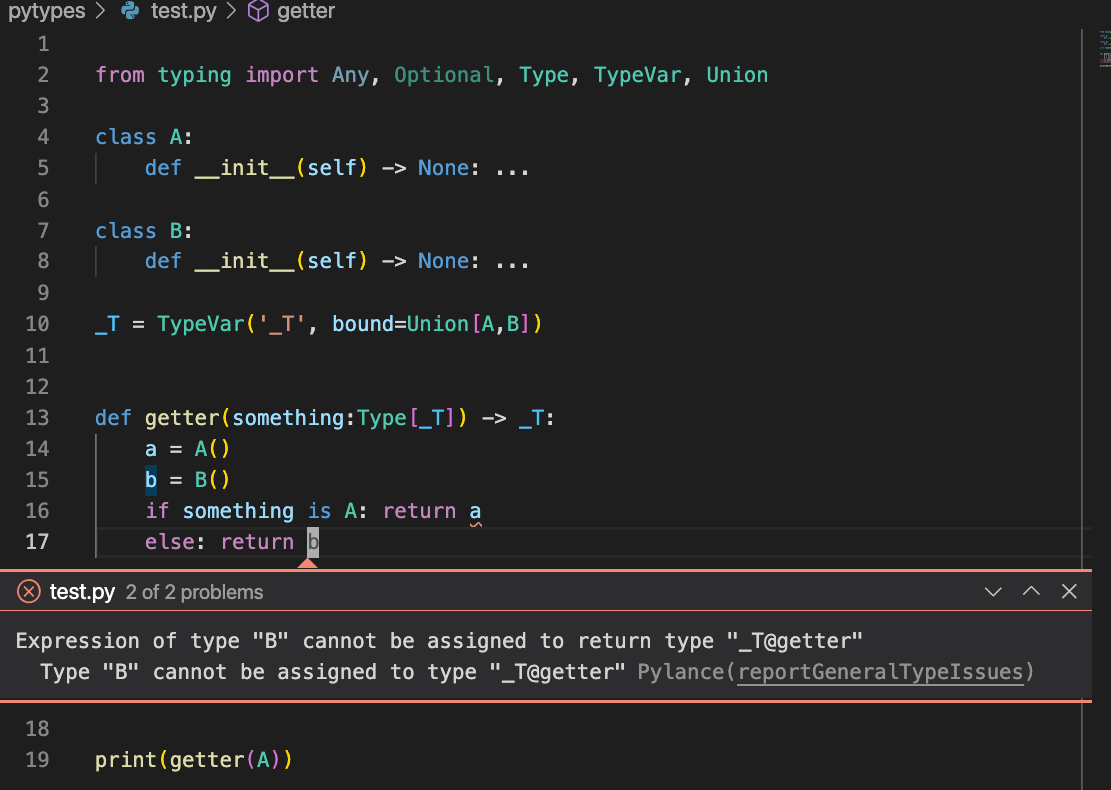Click the down chevron to view next problem
This screenshot has width=1111, height=790.
tap(993, 591)
